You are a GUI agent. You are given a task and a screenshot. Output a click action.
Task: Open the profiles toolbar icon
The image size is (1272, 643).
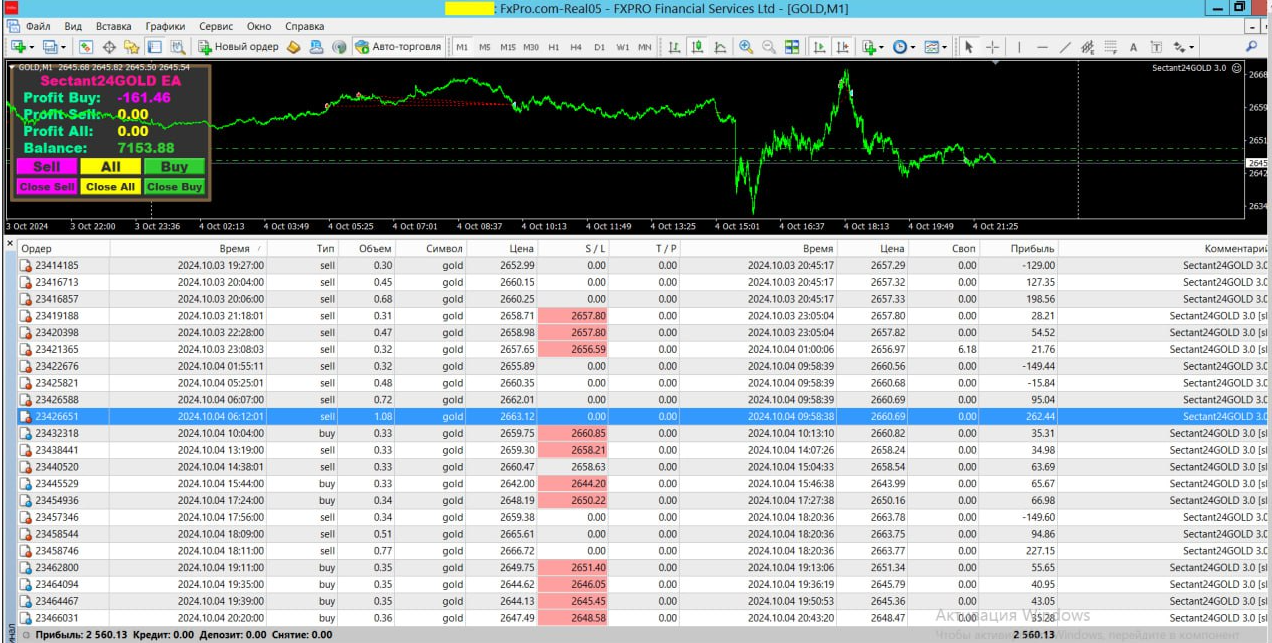[49, 47]
